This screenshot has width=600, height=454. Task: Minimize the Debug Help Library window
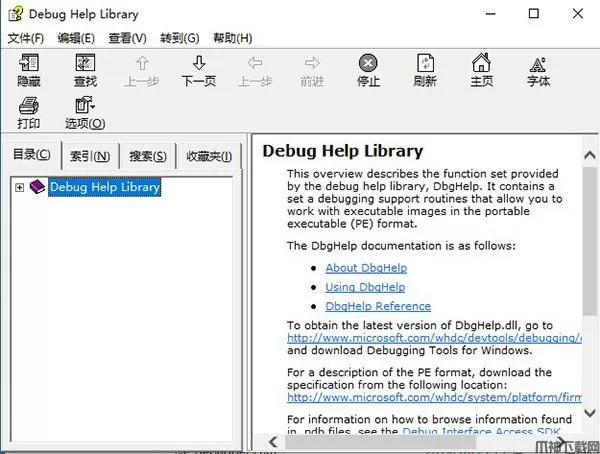tap(490, 14)
